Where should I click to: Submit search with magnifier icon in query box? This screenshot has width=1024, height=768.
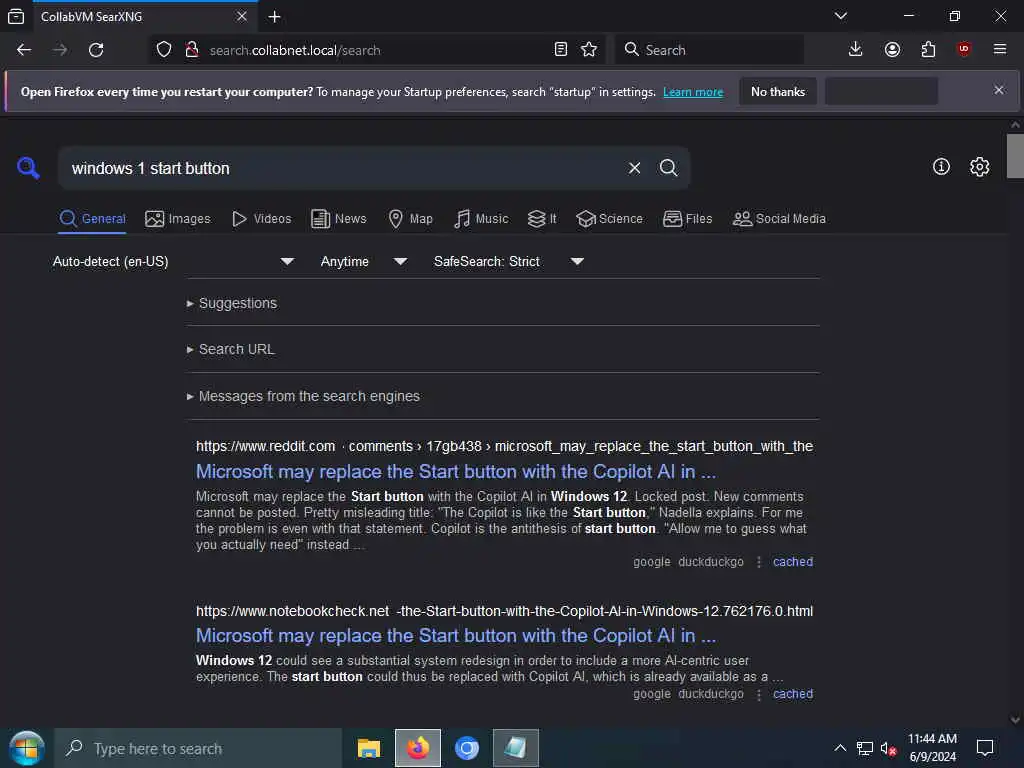668,168
